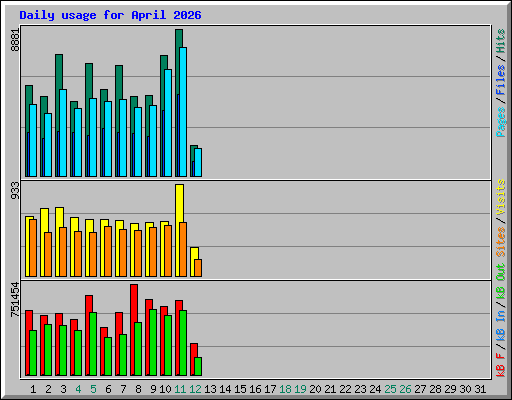Click day 14 on the axis

tap(225, 389)
